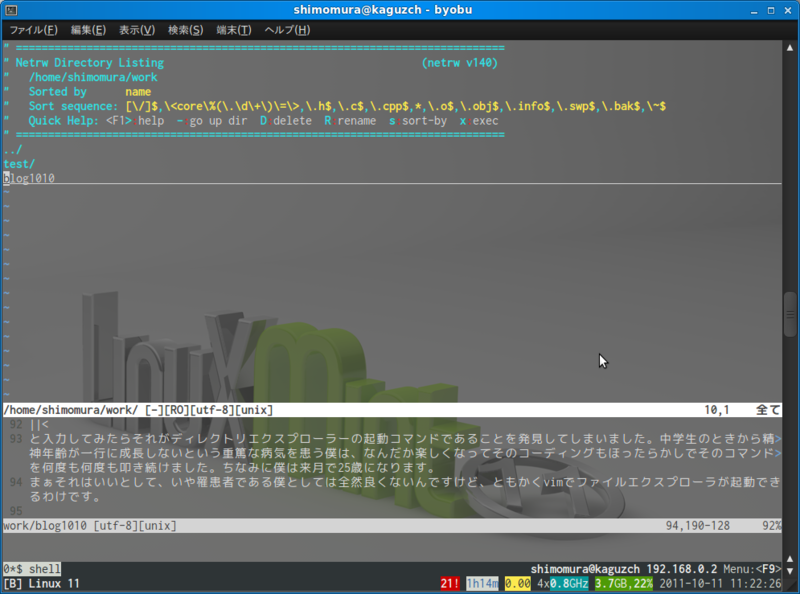Click line number 94 in lower pane
Screen dimensions: 800x594
click(x=16, y=482)
